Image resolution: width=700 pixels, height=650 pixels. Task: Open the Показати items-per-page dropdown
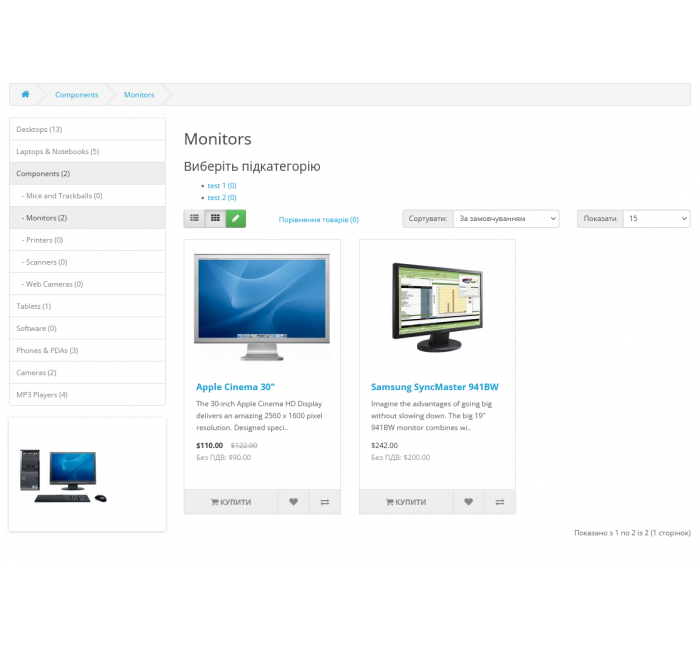[656, 219]
